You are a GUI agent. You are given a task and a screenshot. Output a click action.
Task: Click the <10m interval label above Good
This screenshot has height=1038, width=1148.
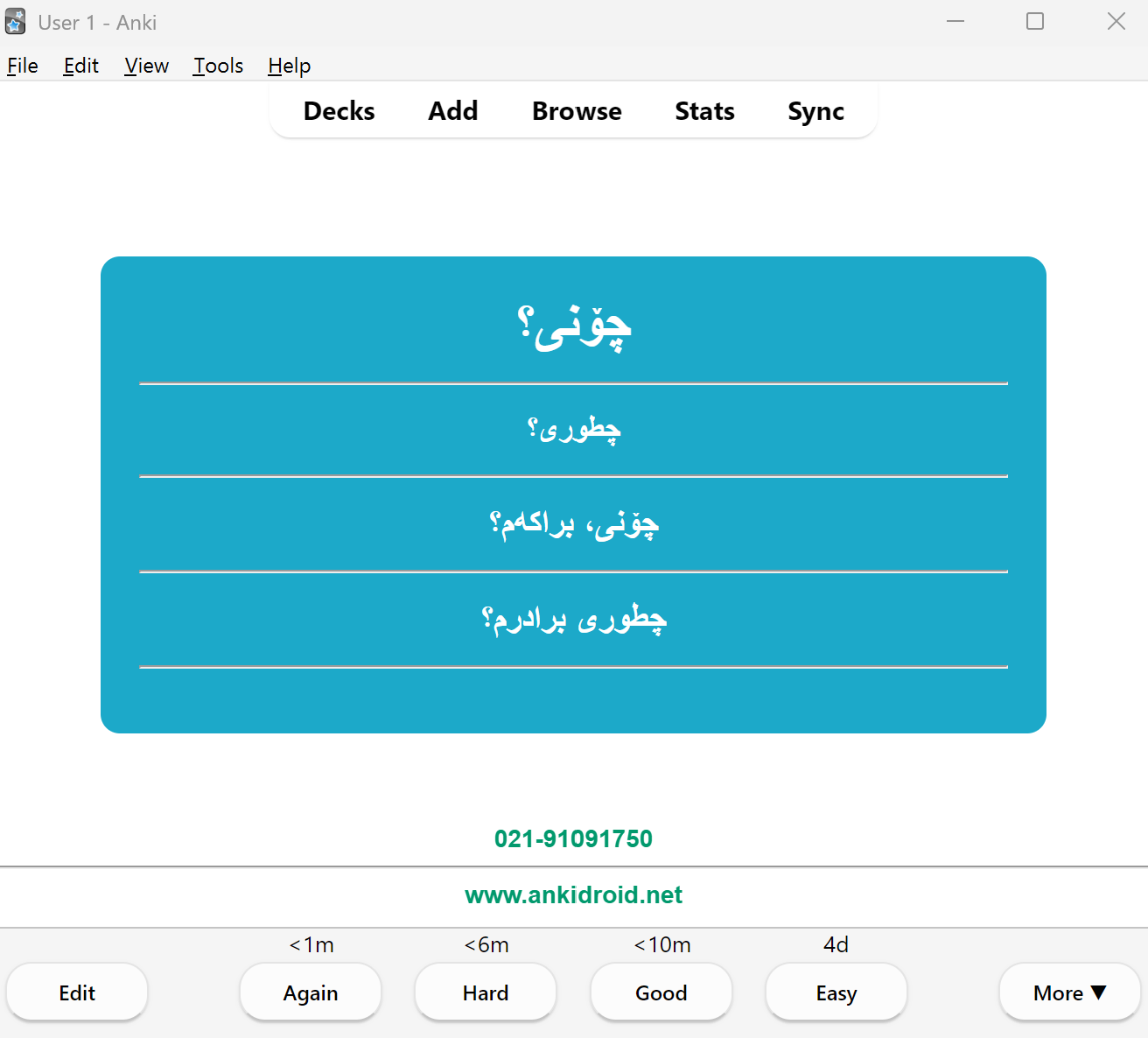tap(662, 944)
